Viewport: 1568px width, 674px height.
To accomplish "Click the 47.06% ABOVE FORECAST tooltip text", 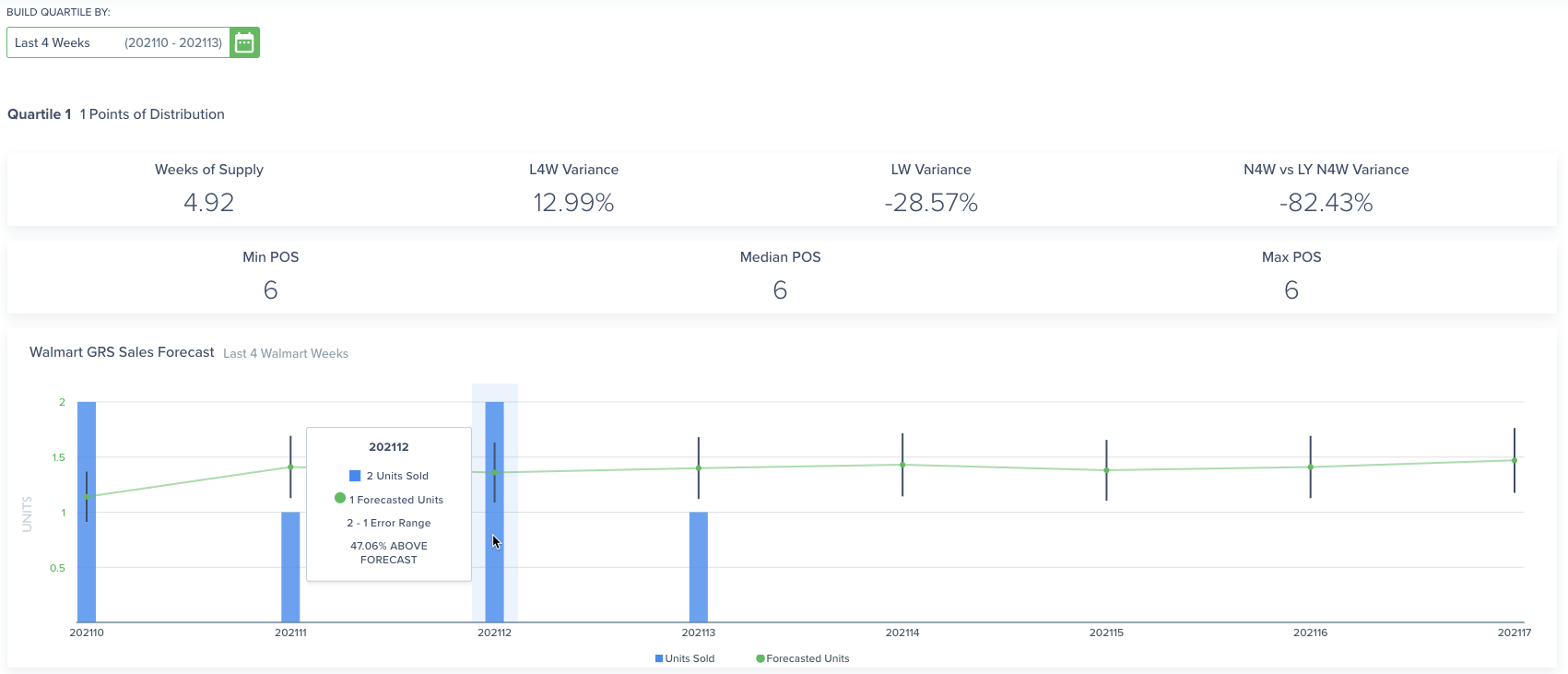I will (x=389, y=552).
